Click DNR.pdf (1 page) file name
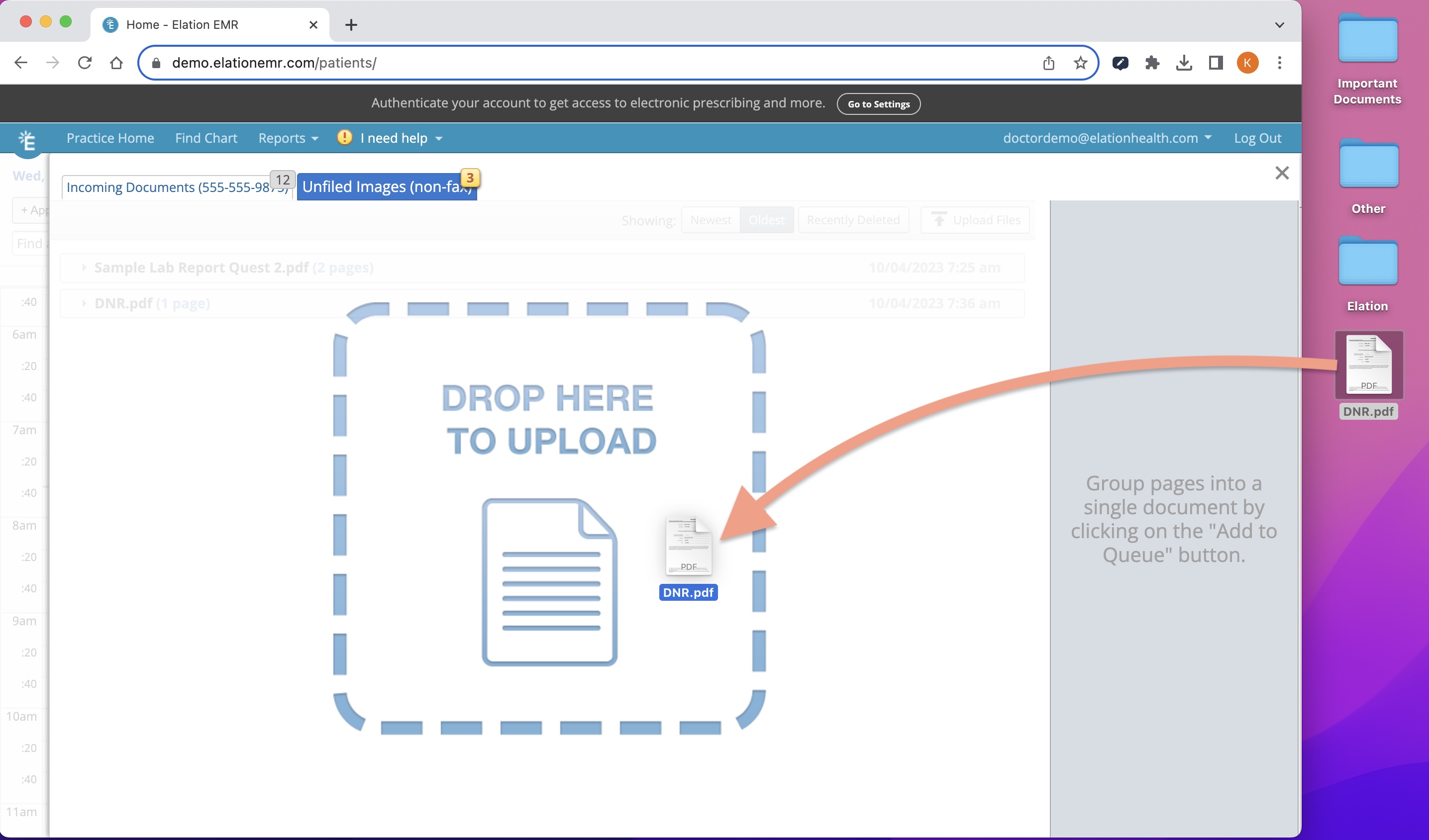The image size is (1429, 840). (x=152, y=303)
